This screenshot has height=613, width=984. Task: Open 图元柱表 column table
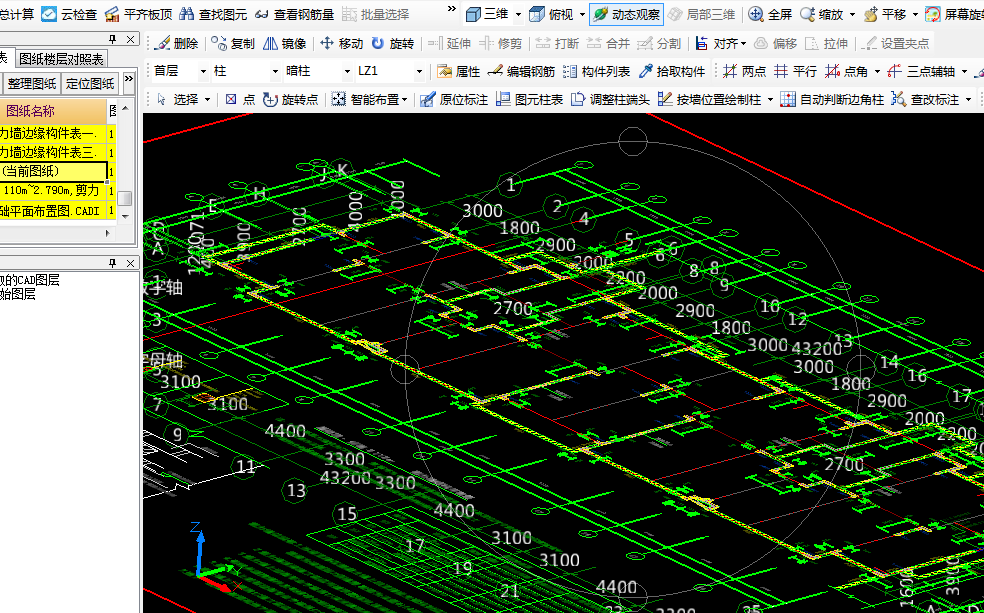[x=530, y=100]
